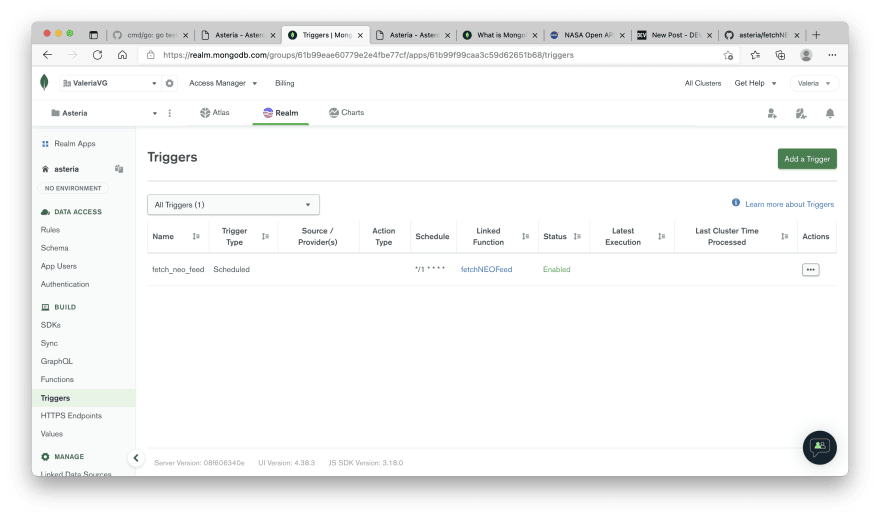Viewport: 880px width, 518px height.
Task: Expand the Access Manager menu
Action: (x=223, y=83)
